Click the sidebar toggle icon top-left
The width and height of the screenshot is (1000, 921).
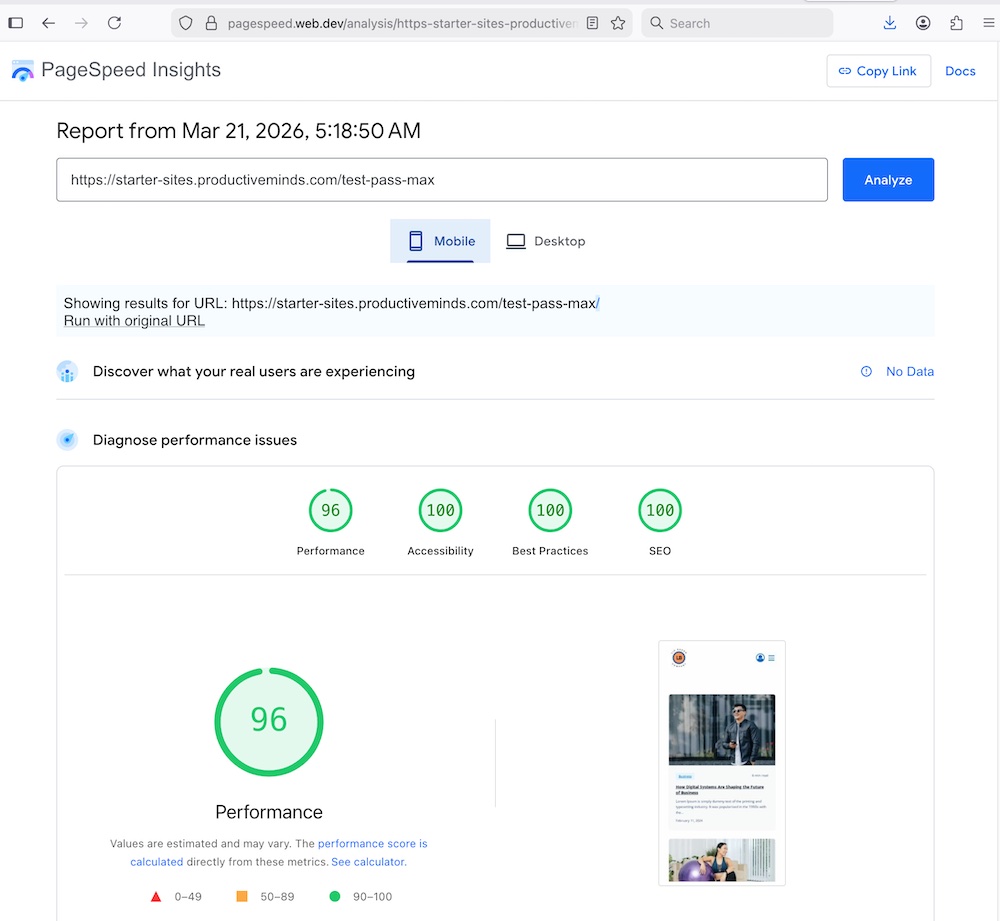click(x=15, y=22)
